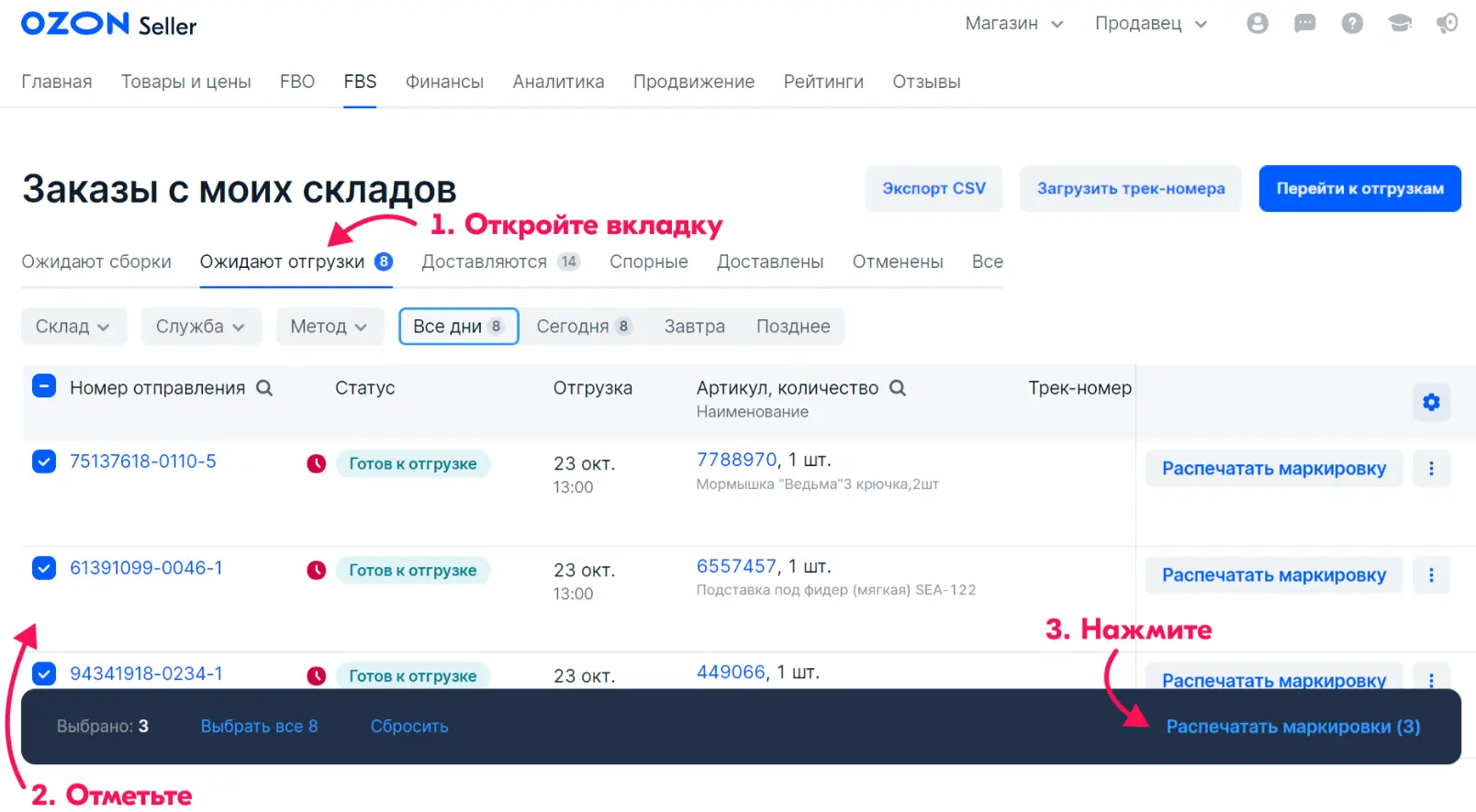Click the OZON Seller logo
Screen dimensions: 1476x812
click(x=108, y=24)
